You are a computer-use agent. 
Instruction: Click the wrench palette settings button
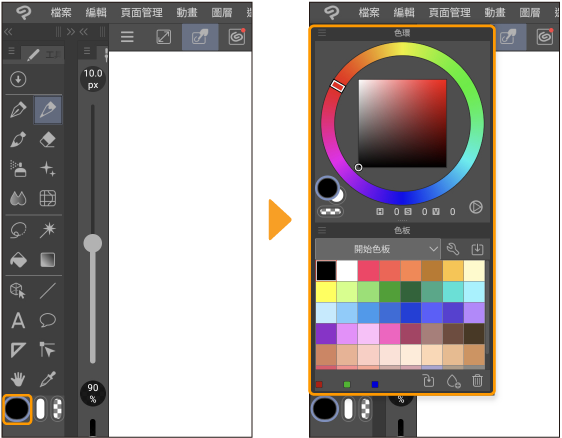click(x=453, y=249)
